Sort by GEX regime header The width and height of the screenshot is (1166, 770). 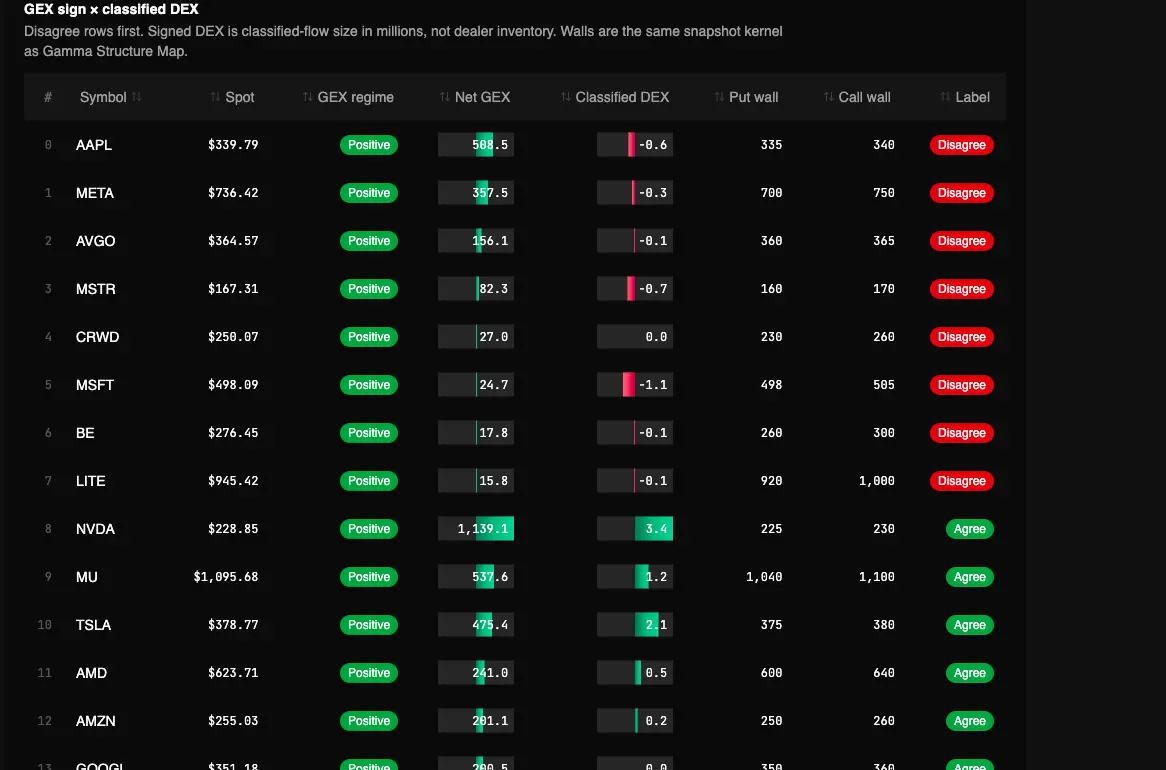coord(348,97)
